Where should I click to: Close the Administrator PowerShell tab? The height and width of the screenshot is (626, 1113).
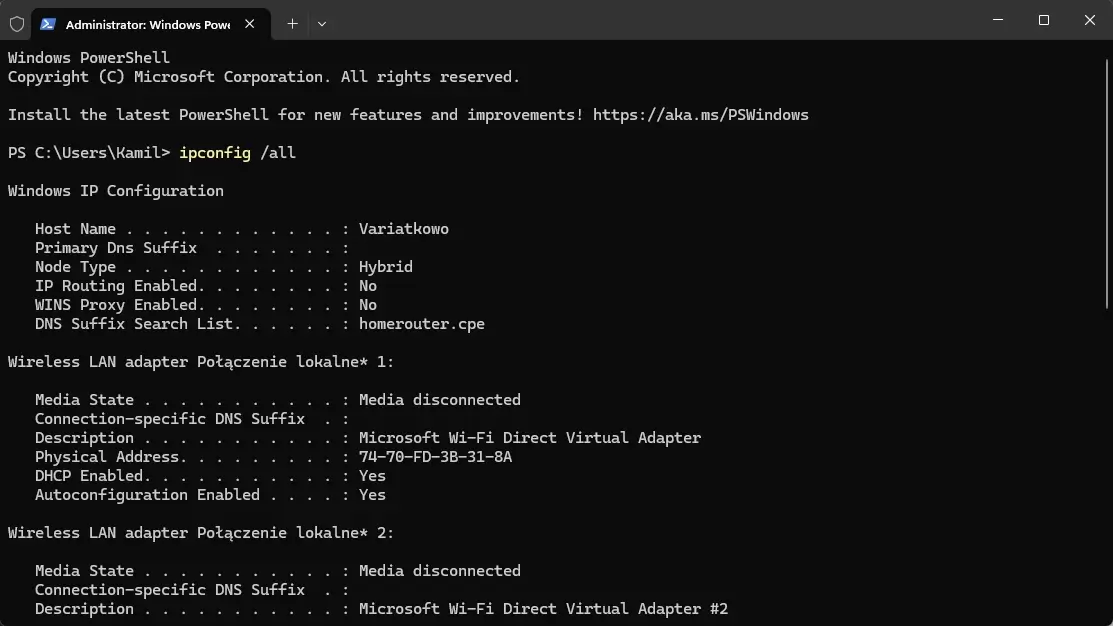coord(249,24)
